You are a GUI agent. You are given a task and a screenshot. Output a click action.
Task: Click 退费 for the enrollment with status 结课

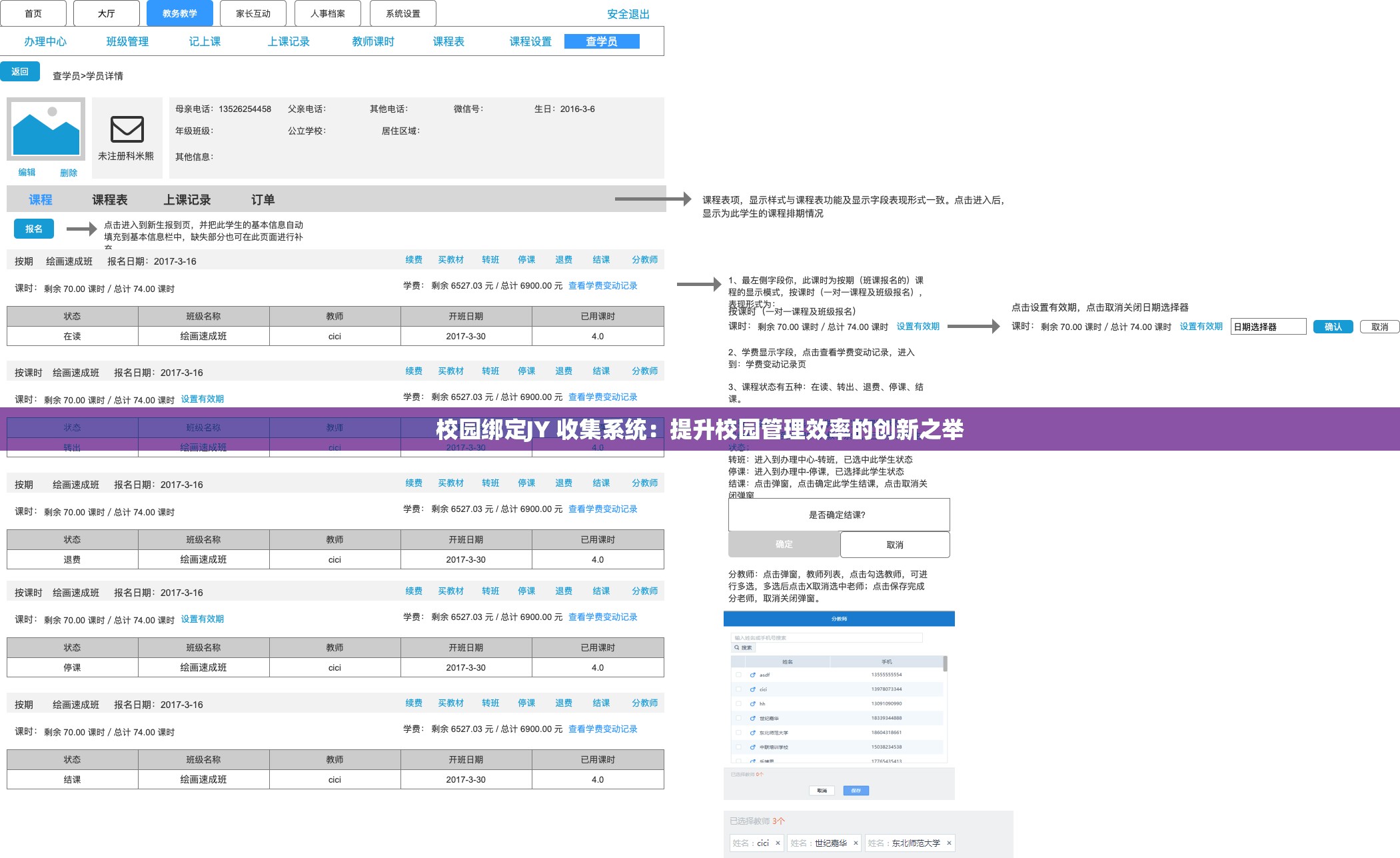564,703
